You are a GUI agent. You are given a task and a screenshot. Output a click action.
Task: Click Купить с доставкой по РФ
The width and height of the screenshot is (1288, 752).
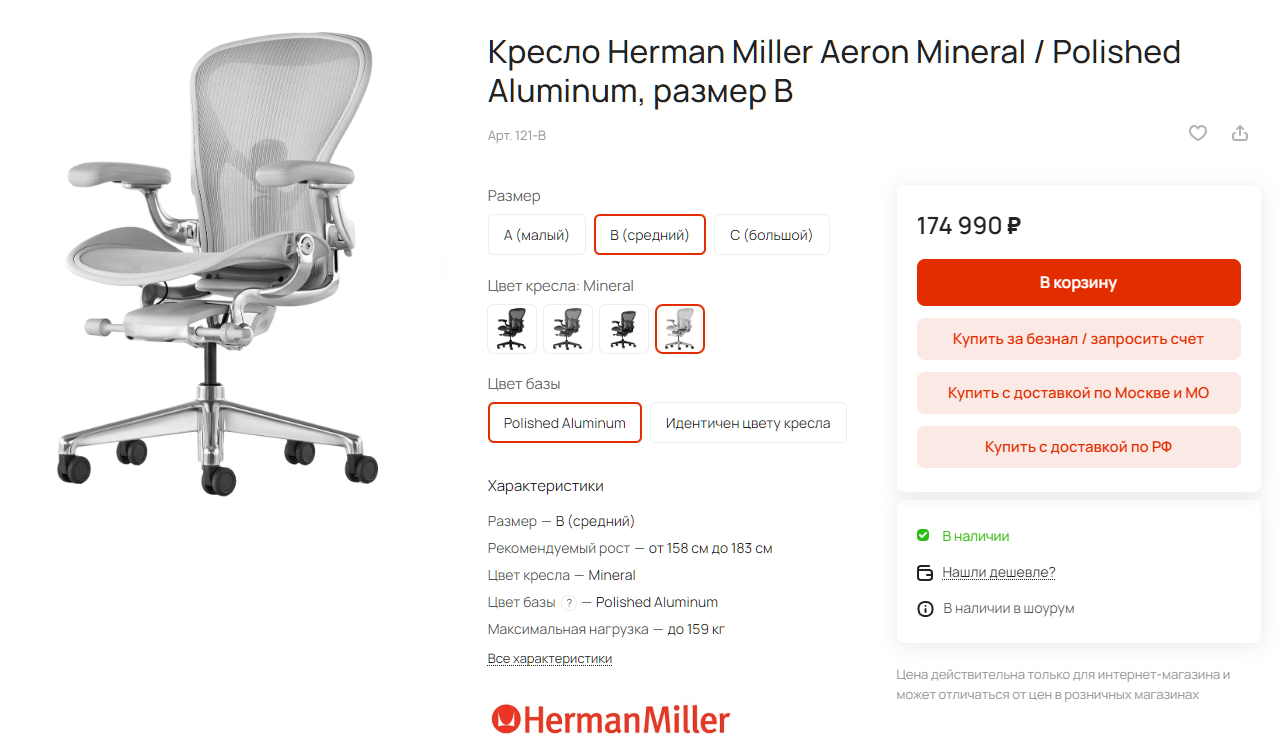click(1079, 447)
